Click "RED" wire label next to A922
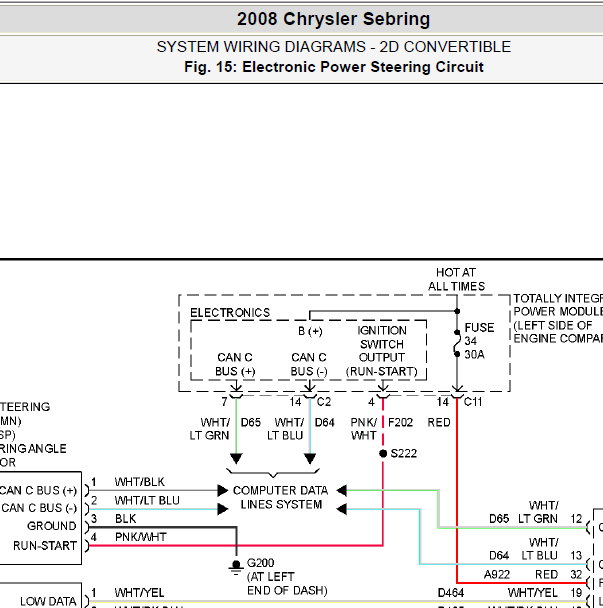Viewport: 603px width, 608px height. (546, 575)
